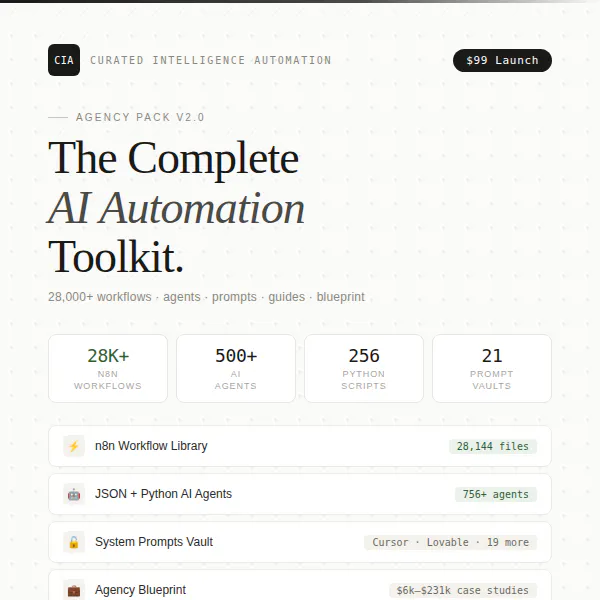
Task: Click the 'Toolkit.' headline line
Action: [x=116, y=257]
